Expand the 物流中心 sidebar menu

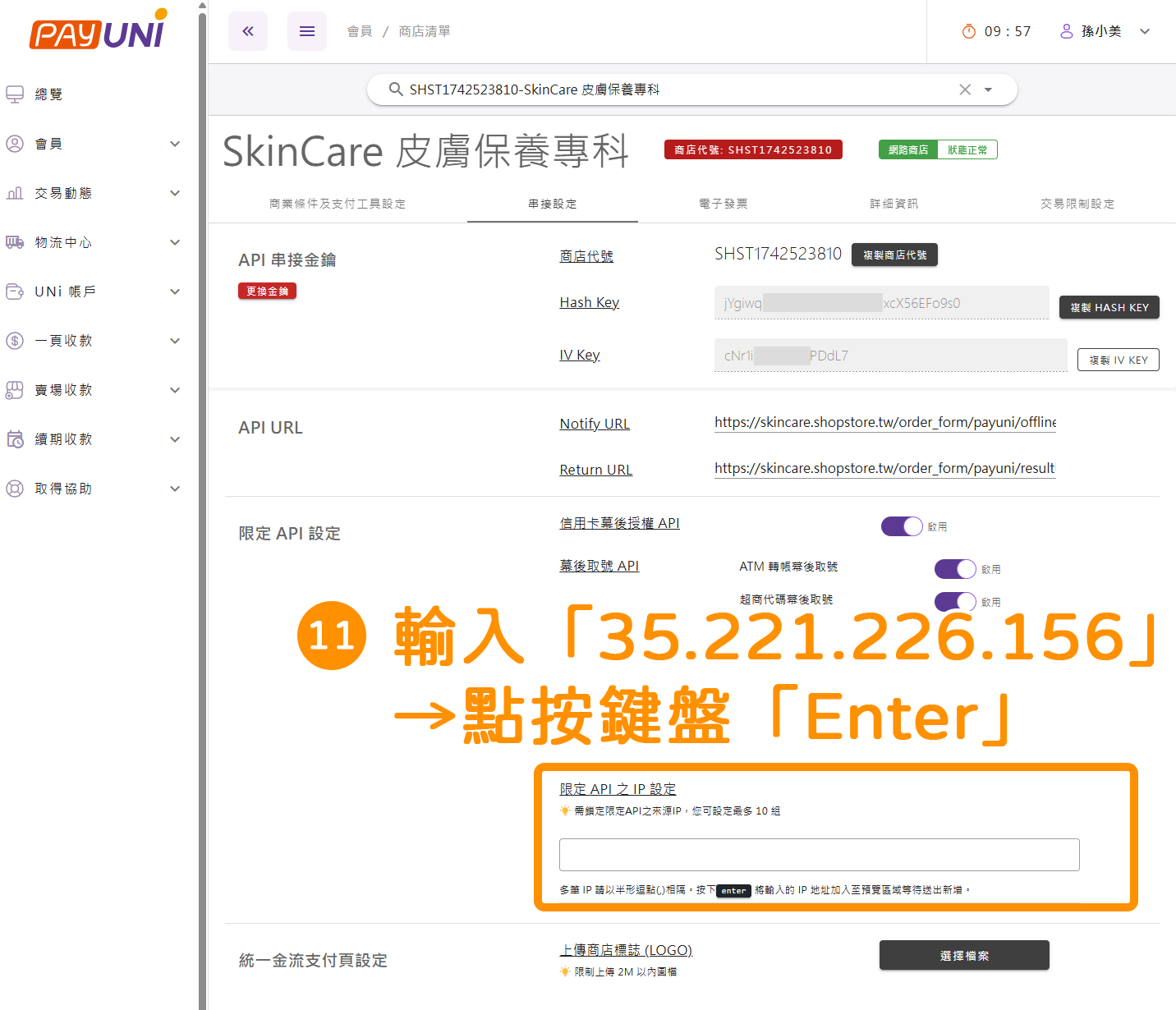coord(175,242)
